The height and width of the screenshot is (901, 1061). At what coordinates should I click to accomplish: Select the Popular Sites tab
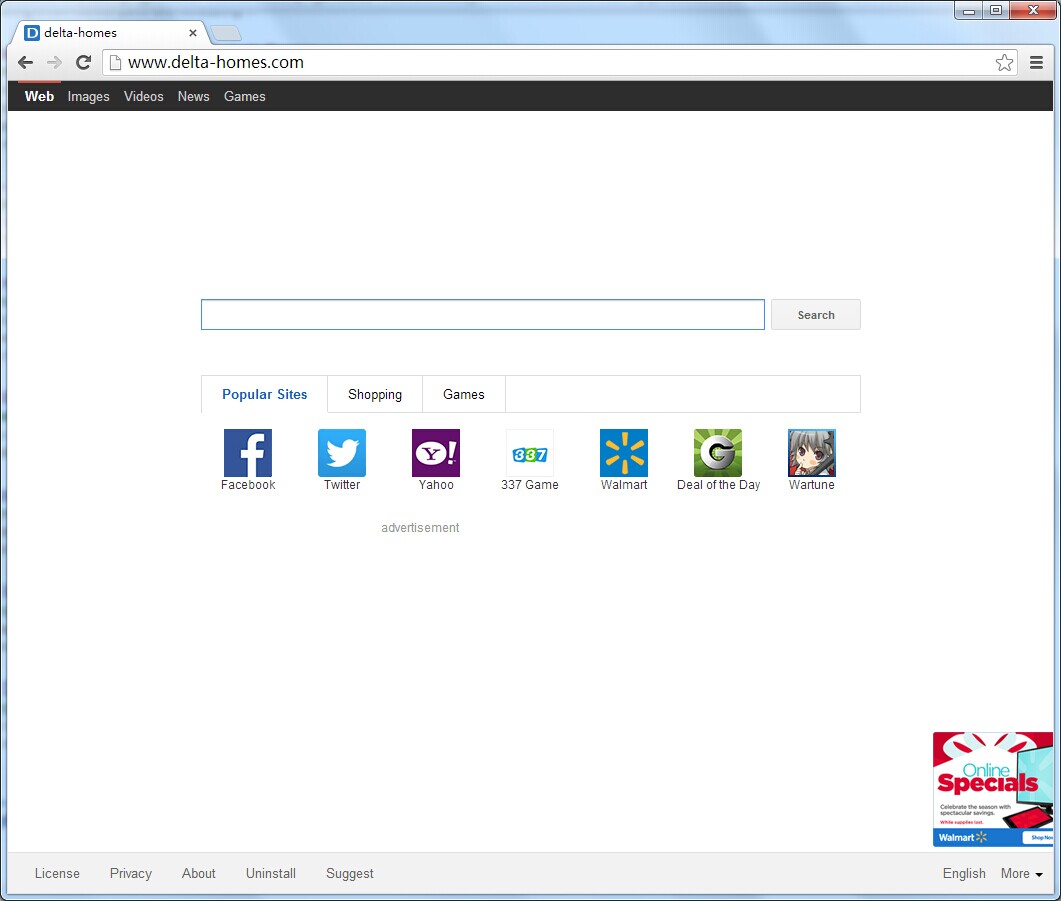[x=265, y=394]
